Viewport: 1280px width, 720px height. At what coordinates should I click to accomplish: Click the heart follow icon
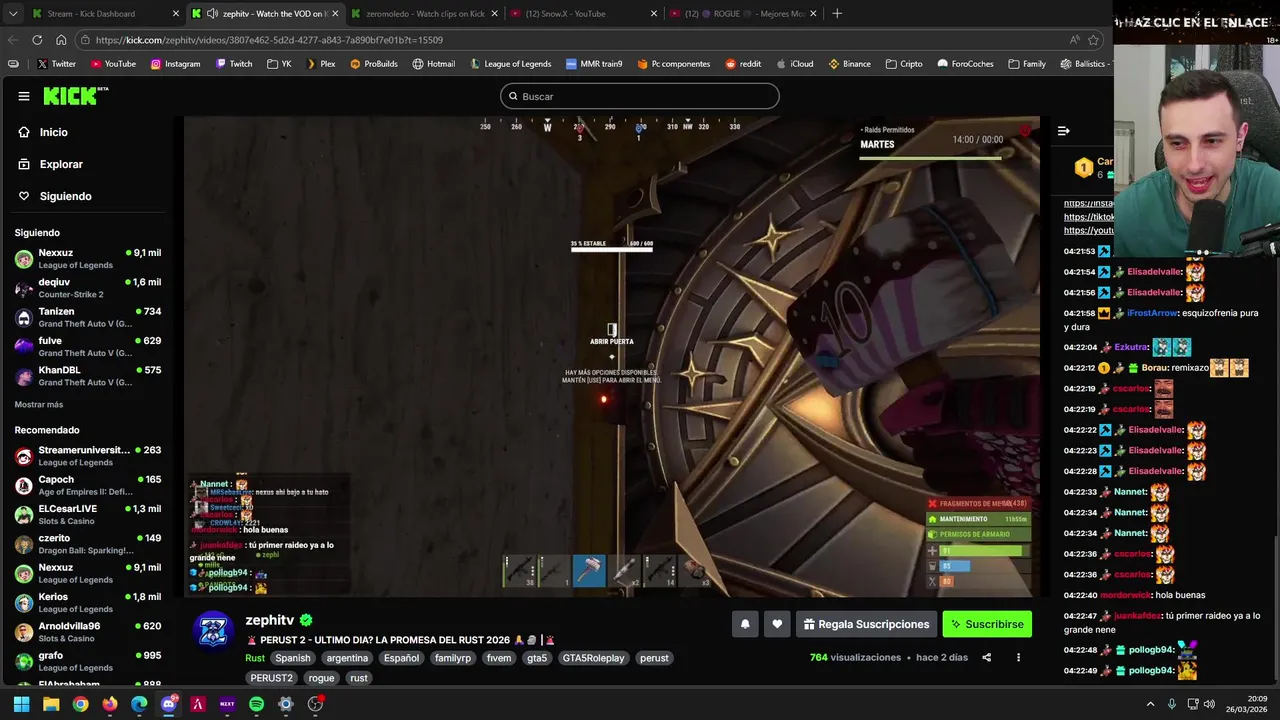click(777, 624)
